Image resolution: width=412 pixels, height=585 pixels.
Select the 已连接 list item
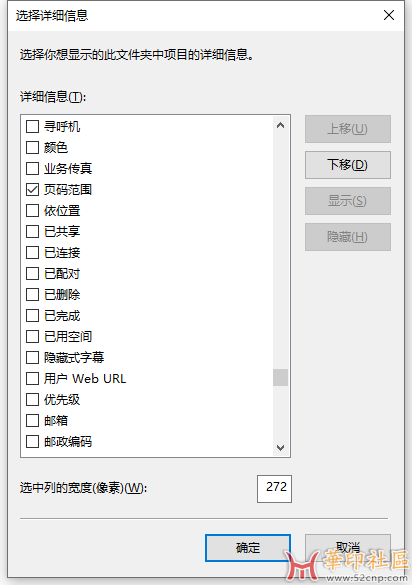coord(62,253)
